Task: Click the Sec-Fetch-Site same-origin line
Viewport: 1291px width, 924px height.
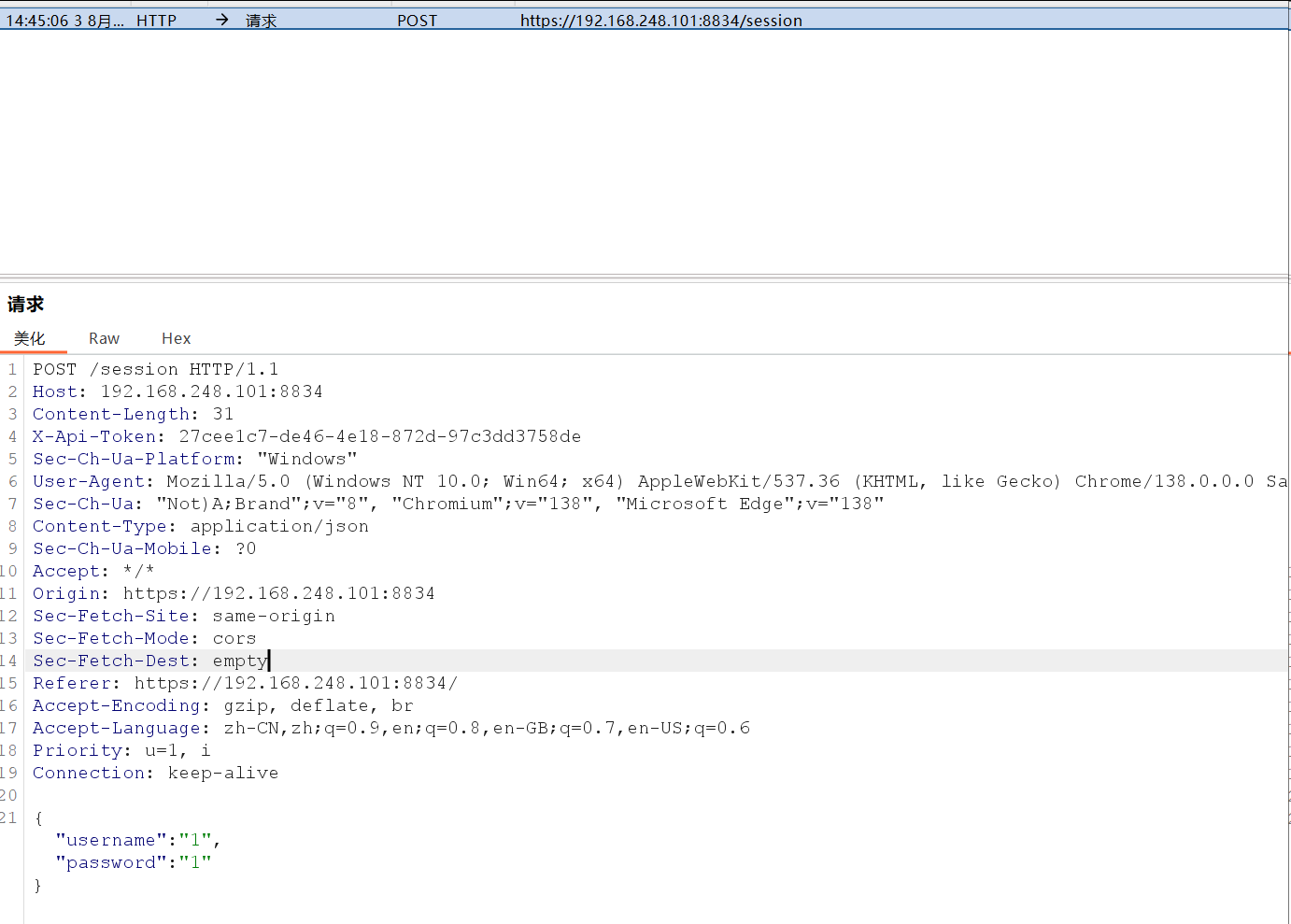Action: click(184, 616)
